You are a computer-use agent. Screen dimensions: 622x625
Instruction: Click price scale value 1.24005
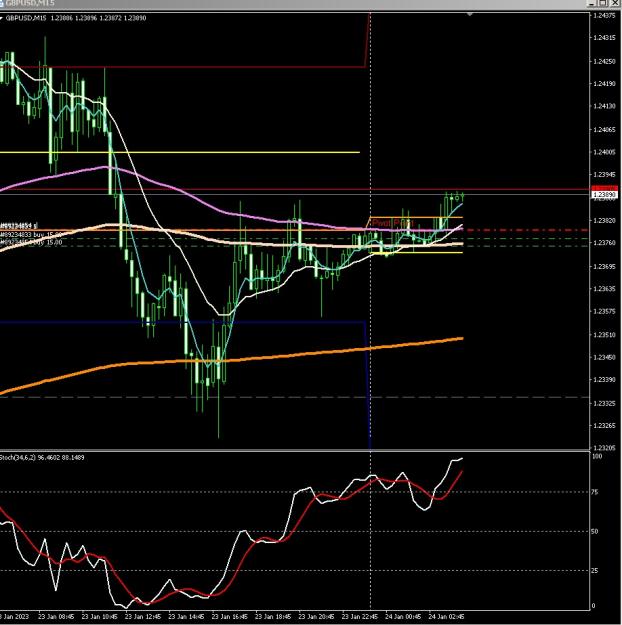[x=604, y=152]
